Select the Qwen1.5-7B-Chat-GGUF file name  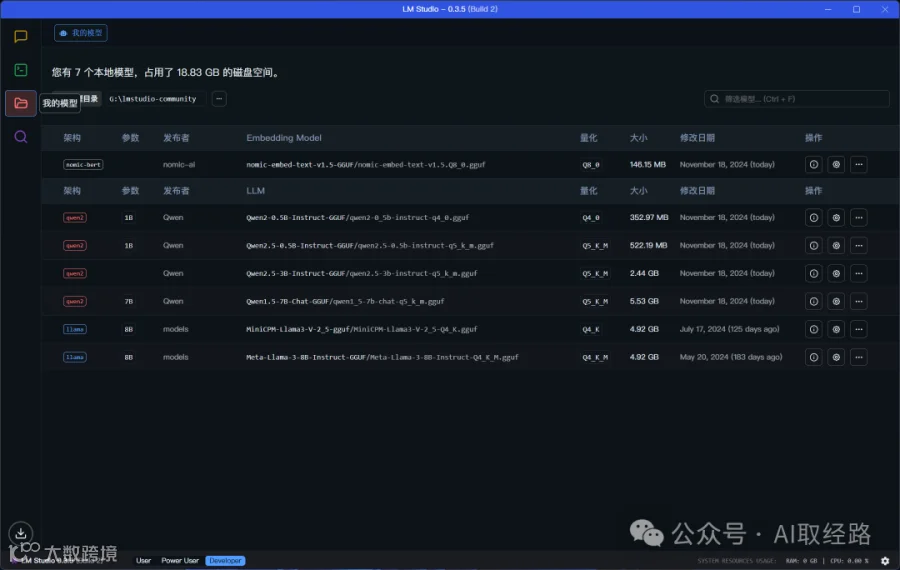tap(345, 301)
